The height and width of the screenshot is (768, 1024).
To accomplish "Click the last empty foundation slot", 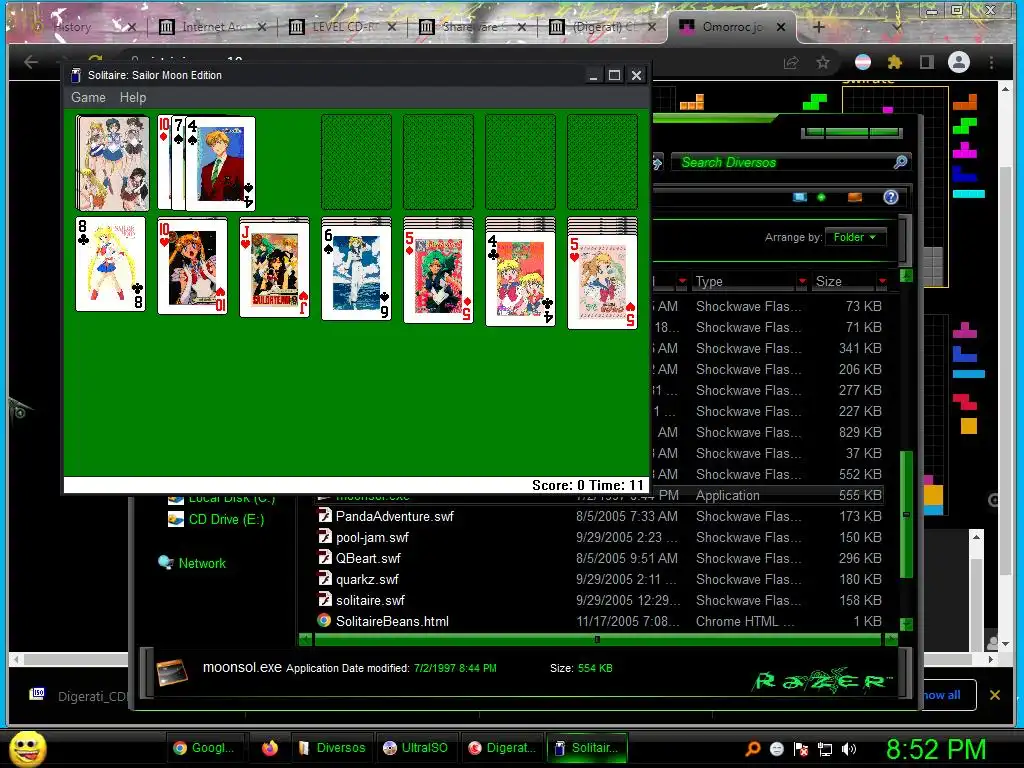I will tap(602, 162).
